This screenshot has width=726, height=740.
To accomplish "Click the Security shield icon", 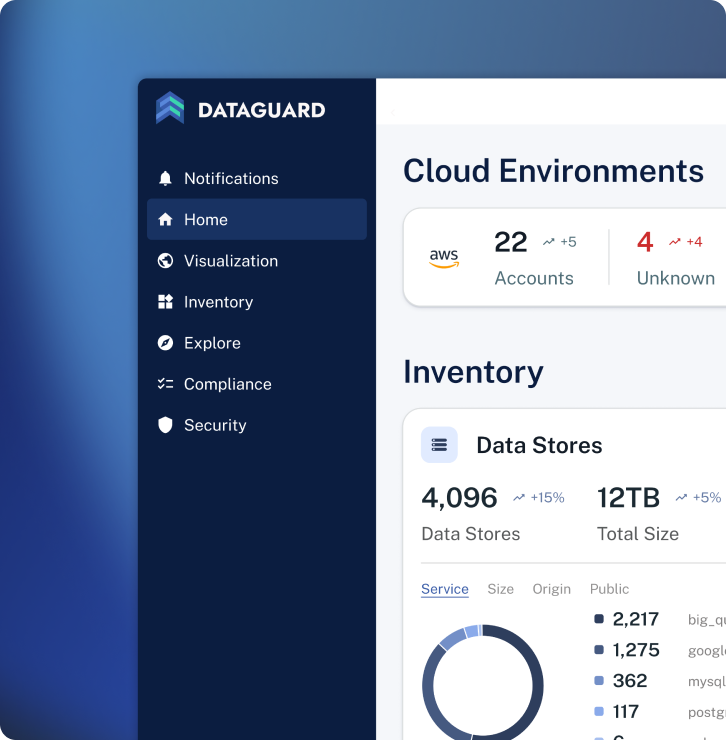I will click(166, 424).
